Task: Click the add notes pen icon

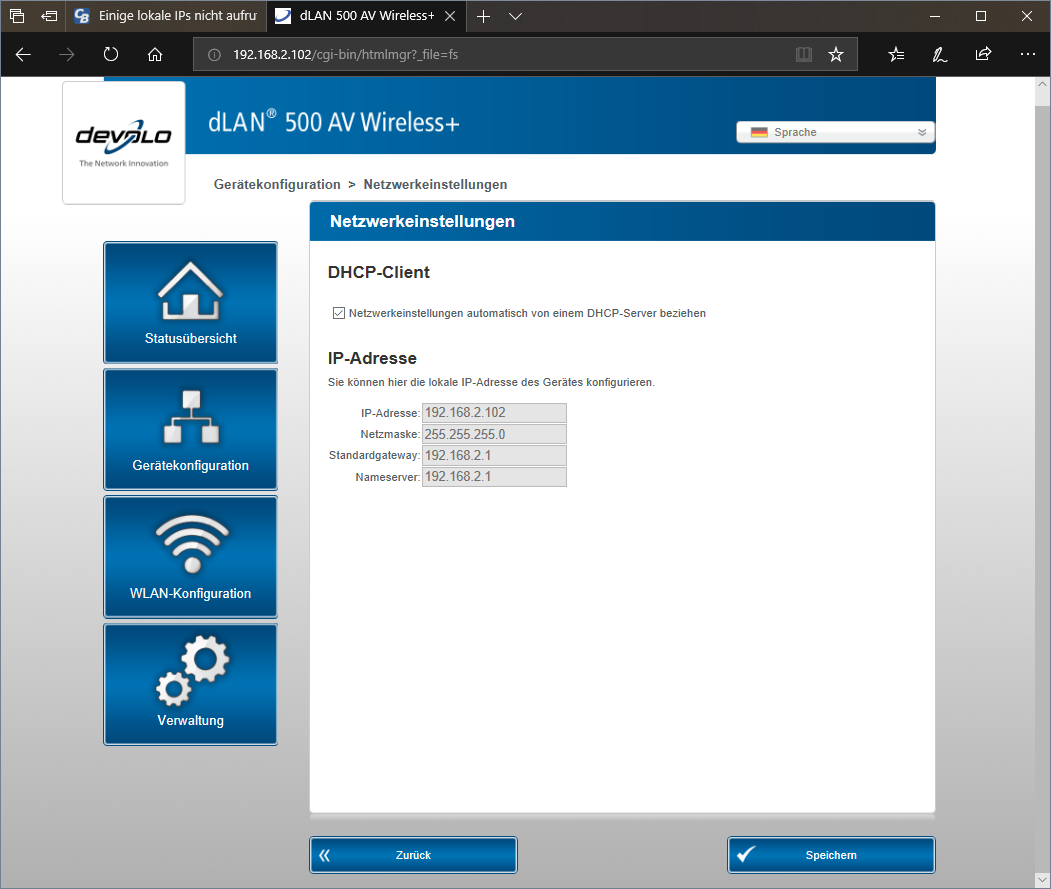Action: click(940, 54)
